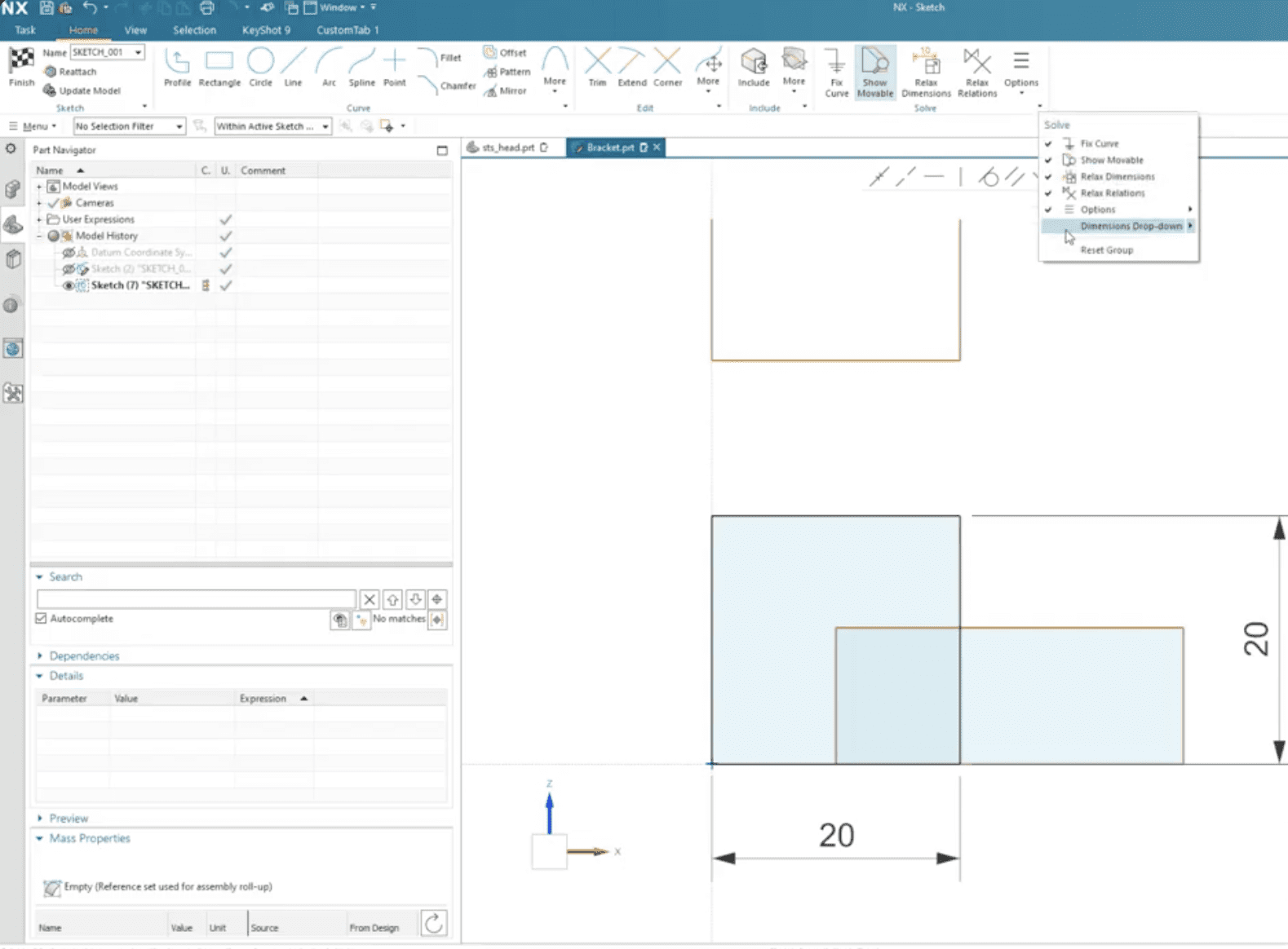Click Reset Group in Solve menu
This screenshot has height=949, width=1288.
point(1106,250)
